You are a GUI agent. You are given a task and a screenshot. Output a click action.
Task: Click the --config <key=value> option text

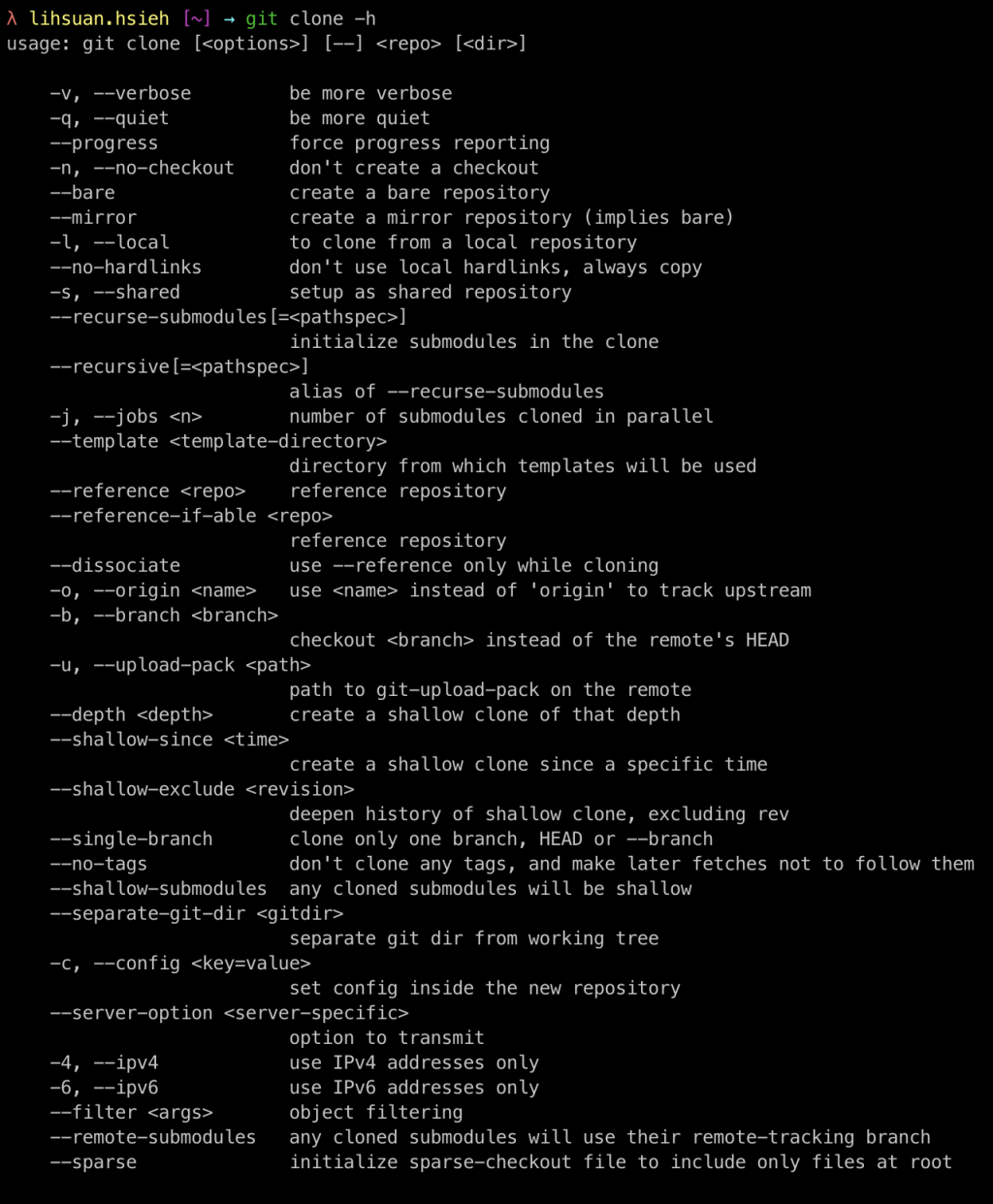pyautogui.click(x=202, y=964)
